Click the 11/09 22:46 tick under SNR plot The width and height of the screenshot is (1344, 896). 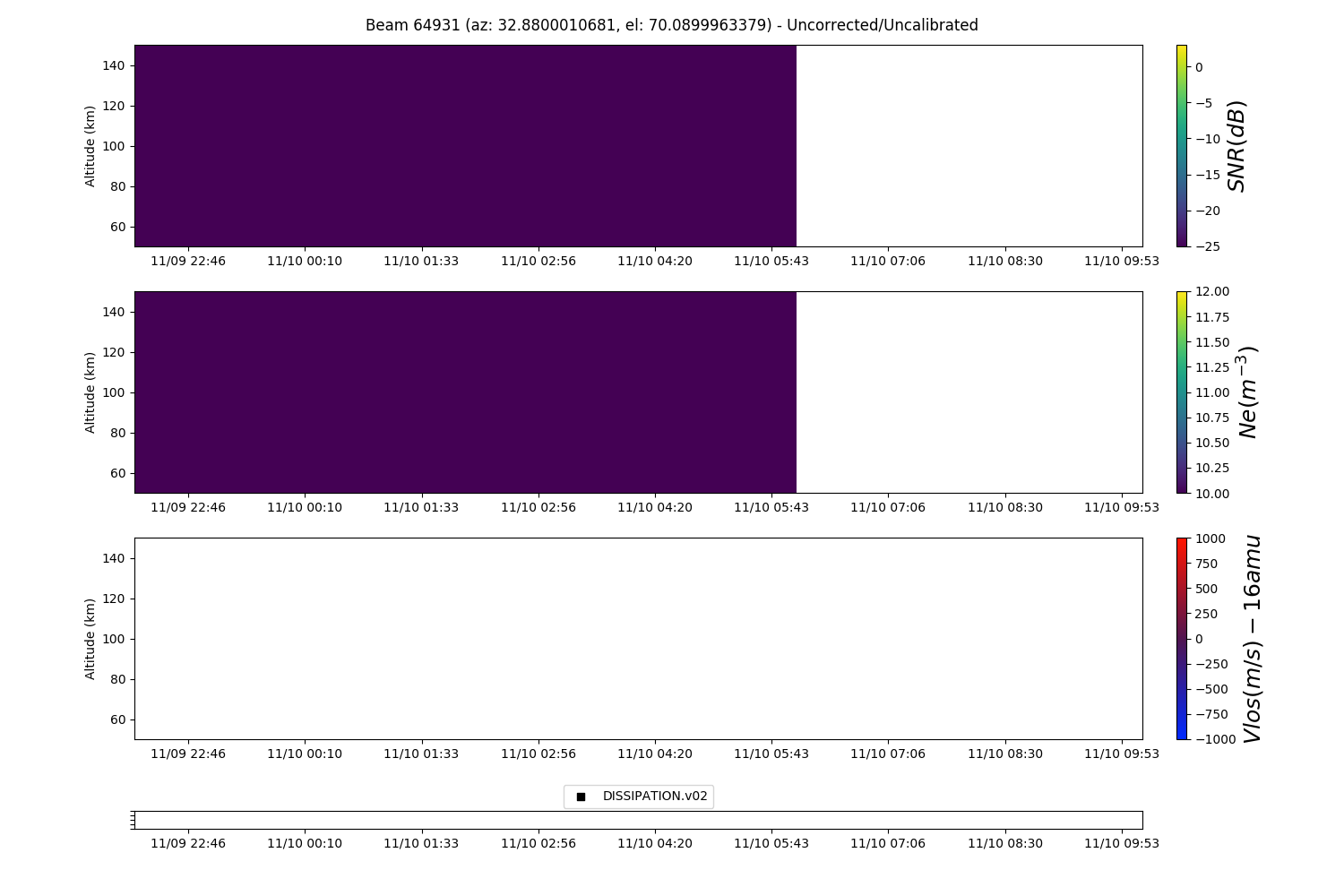pyautogui.click(x=188, y=261)
